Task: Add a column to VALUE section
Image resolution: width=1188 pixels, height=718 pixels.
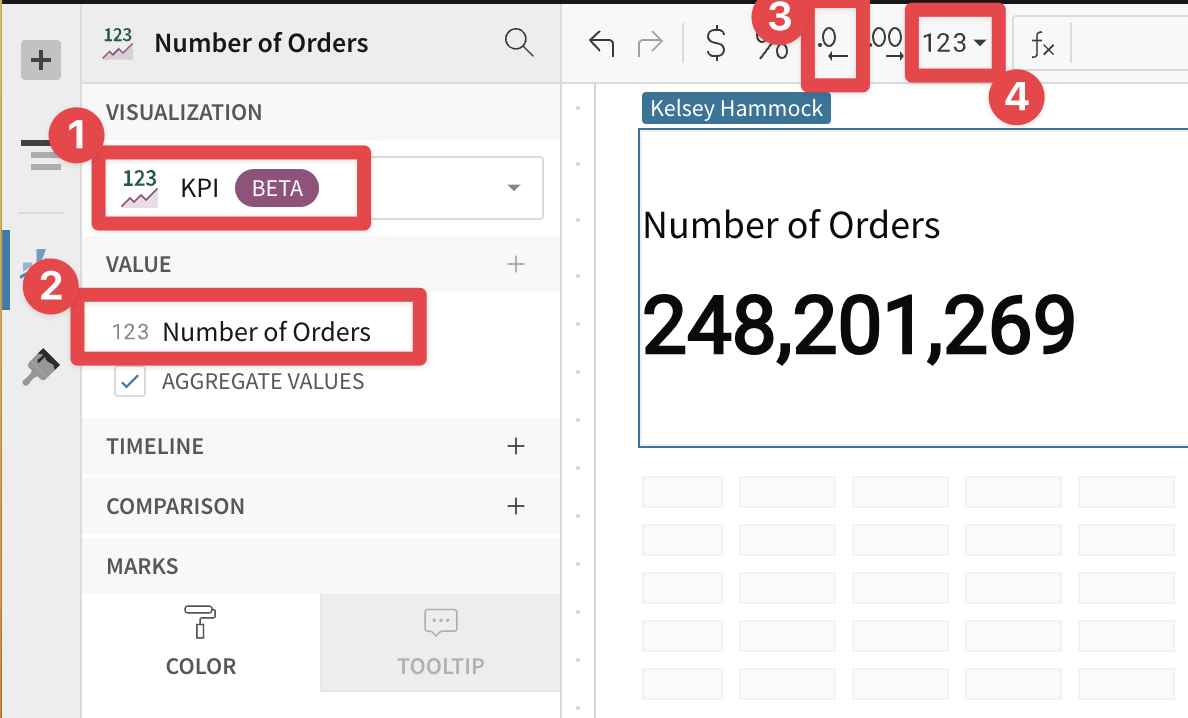Action: coord(516,264)
